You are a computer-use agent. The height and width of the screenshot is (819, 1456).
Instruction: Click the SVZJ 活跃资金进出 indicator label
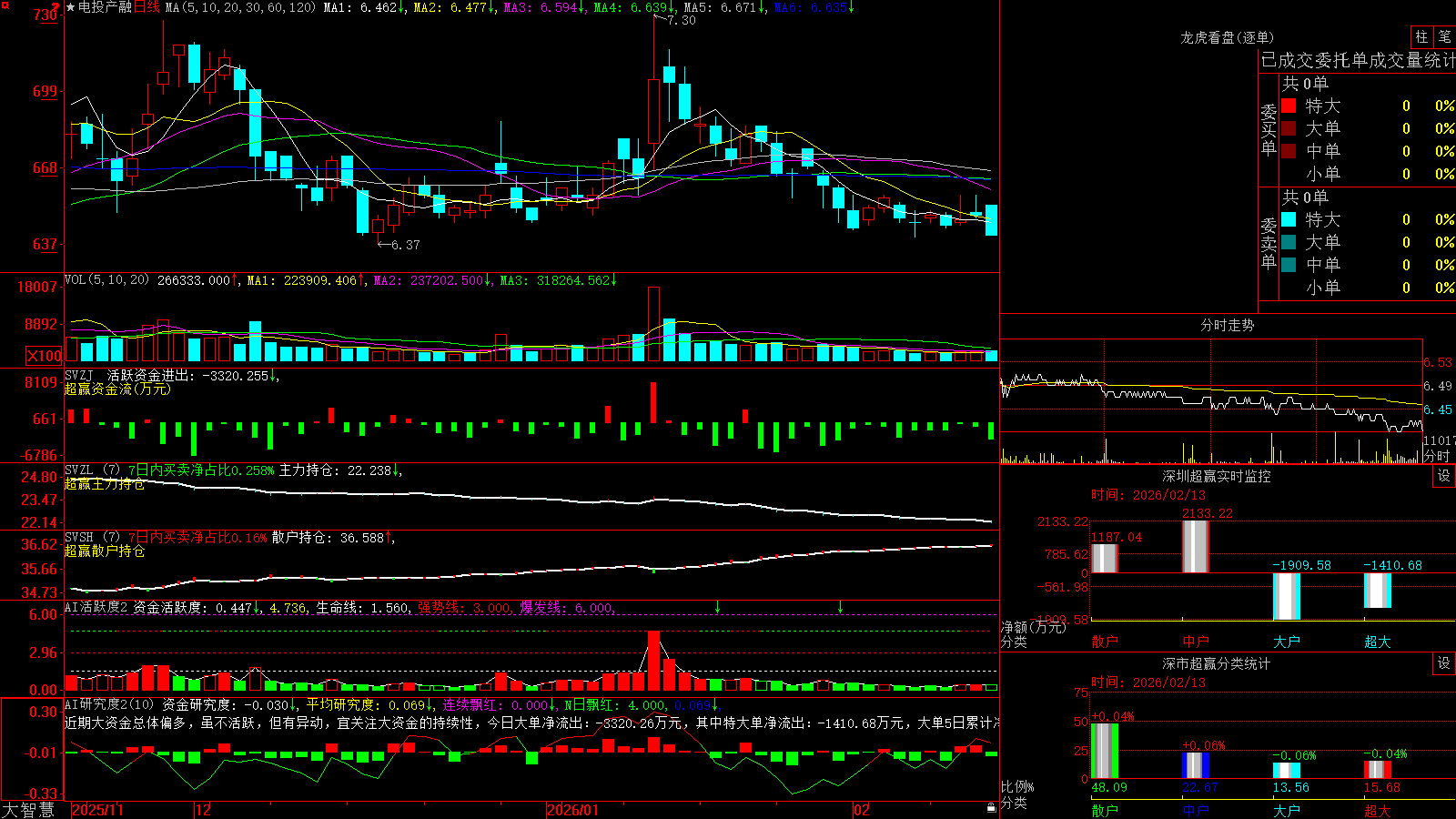tap(127, 375)
